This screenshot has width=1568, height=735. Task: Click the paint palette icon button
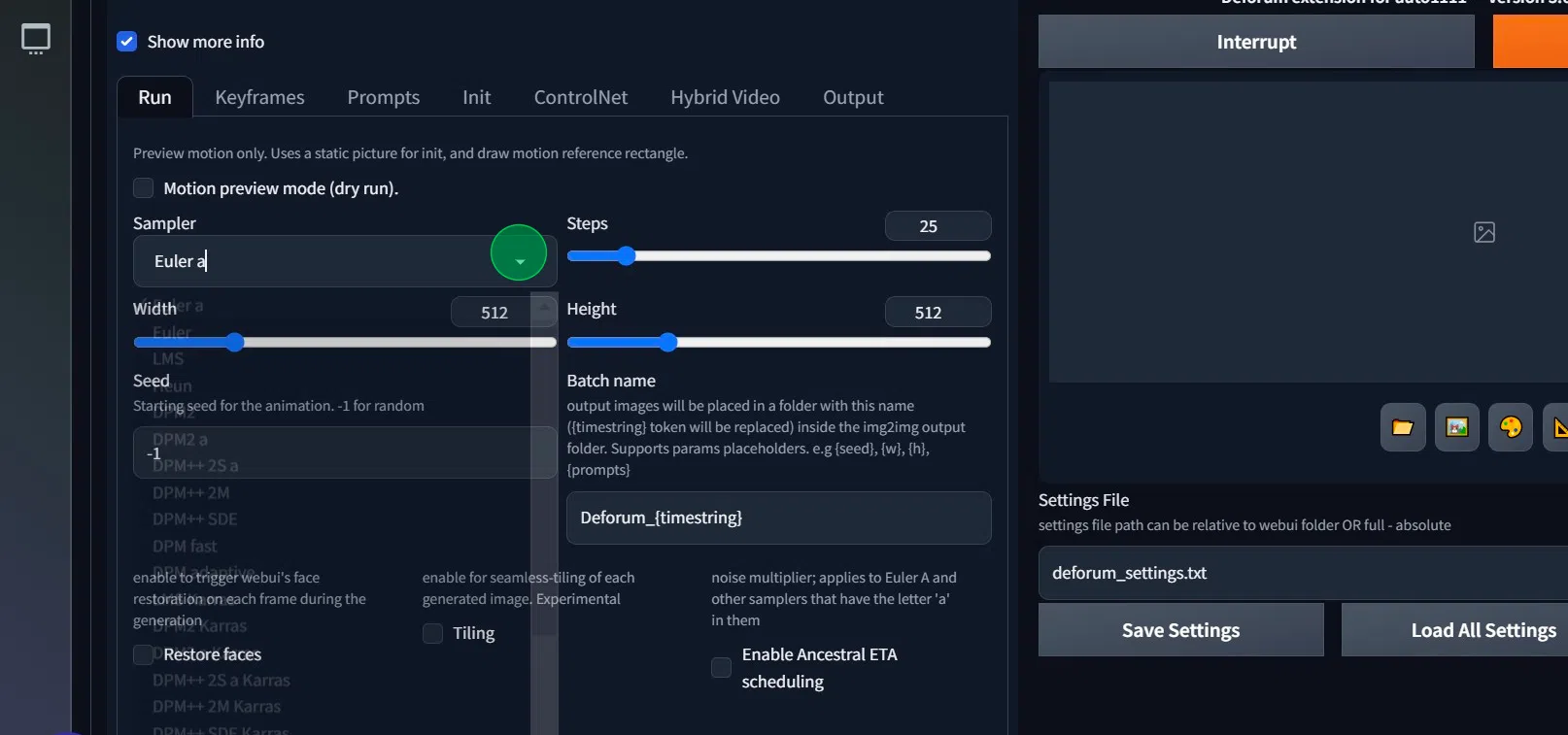(1511, 427)
